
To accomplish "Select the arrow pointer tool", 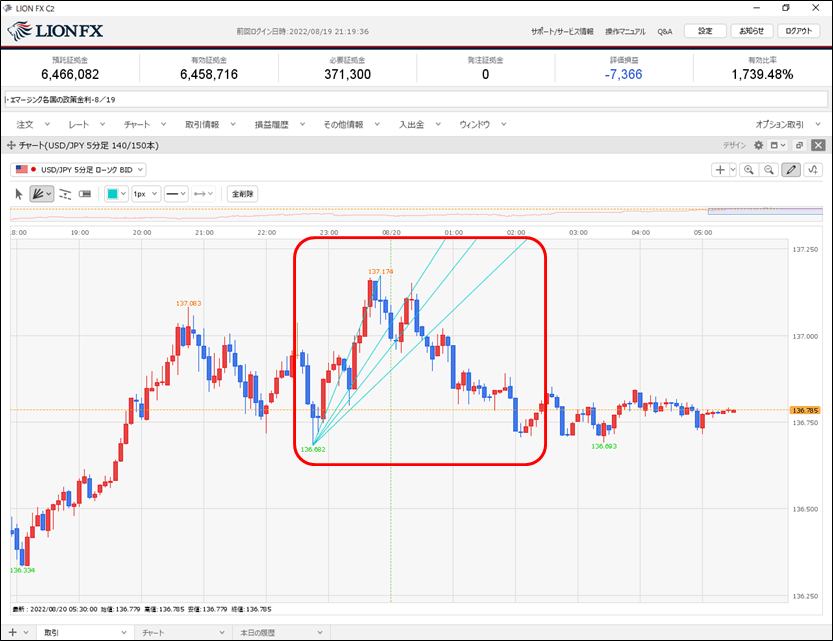I will coord(19,194).
